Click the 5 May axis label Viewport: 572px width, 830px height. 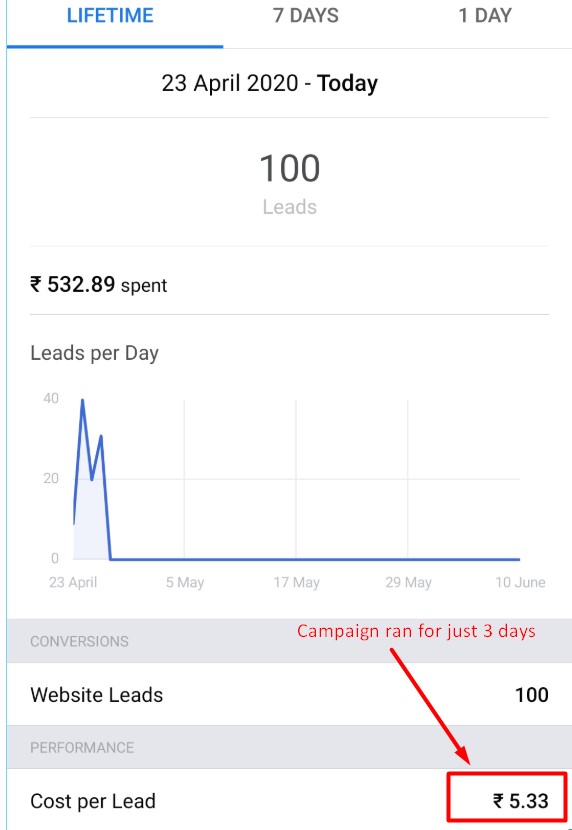point(185,582)
